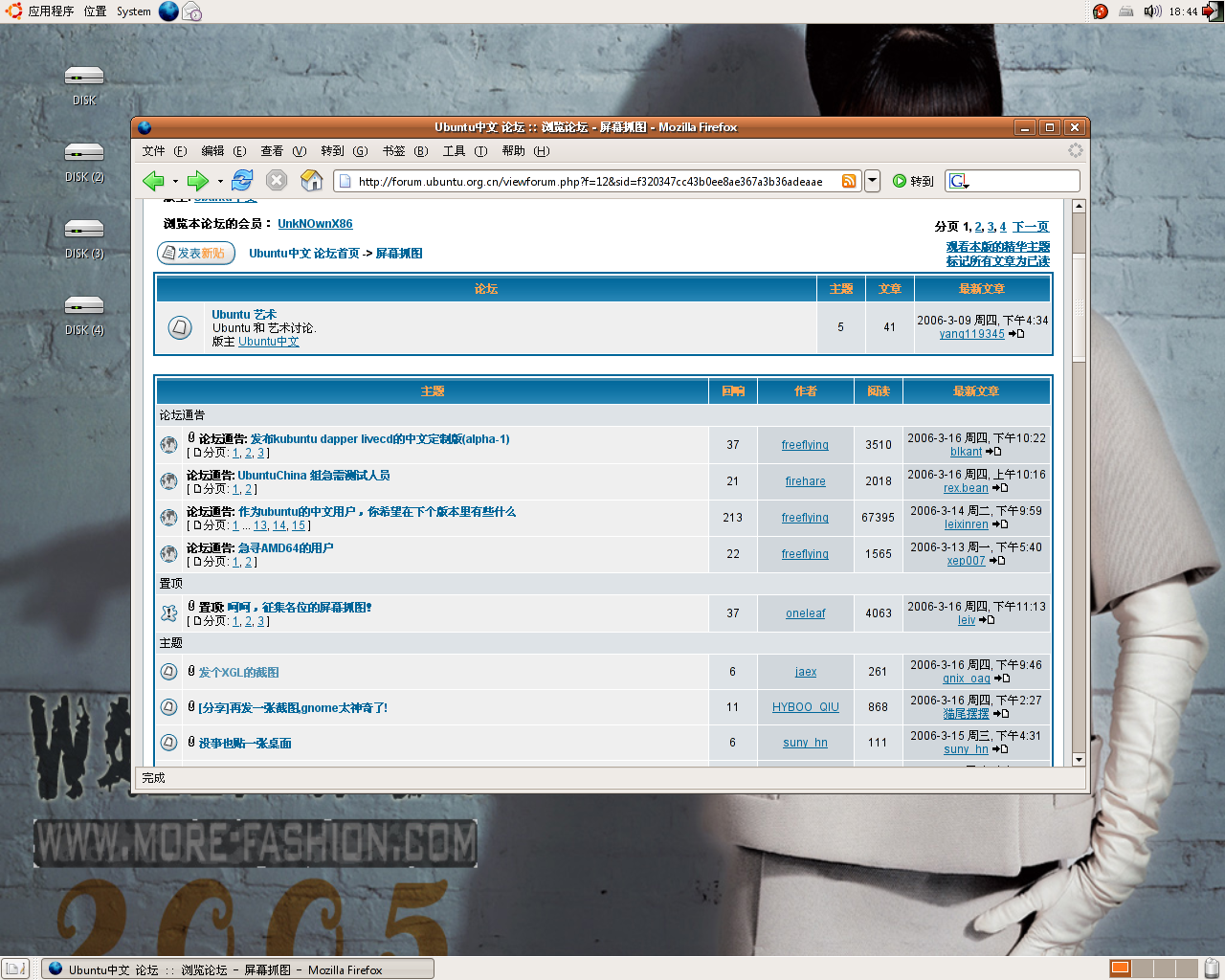Open the 转到 (G) menu
This screenshot has width=1225, height=980.
345,151
